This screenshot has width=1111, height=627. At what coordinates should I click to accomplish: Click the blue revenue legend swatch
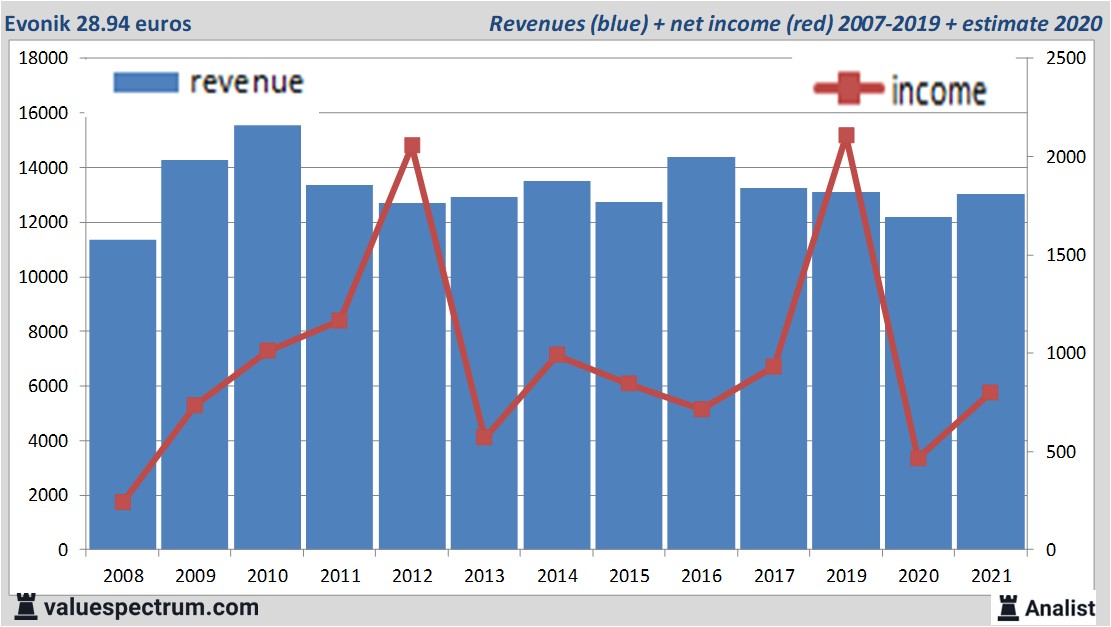145,82
